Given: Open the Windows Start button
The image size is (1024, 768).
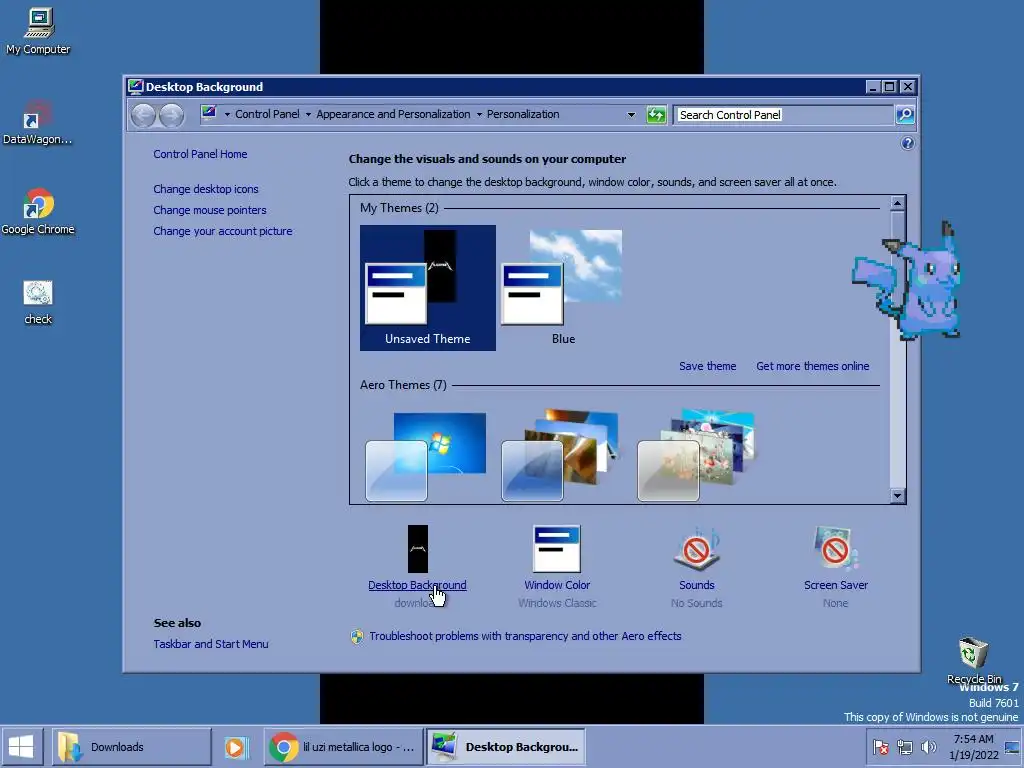Looking at the screenshot, I should click(22, 746).
